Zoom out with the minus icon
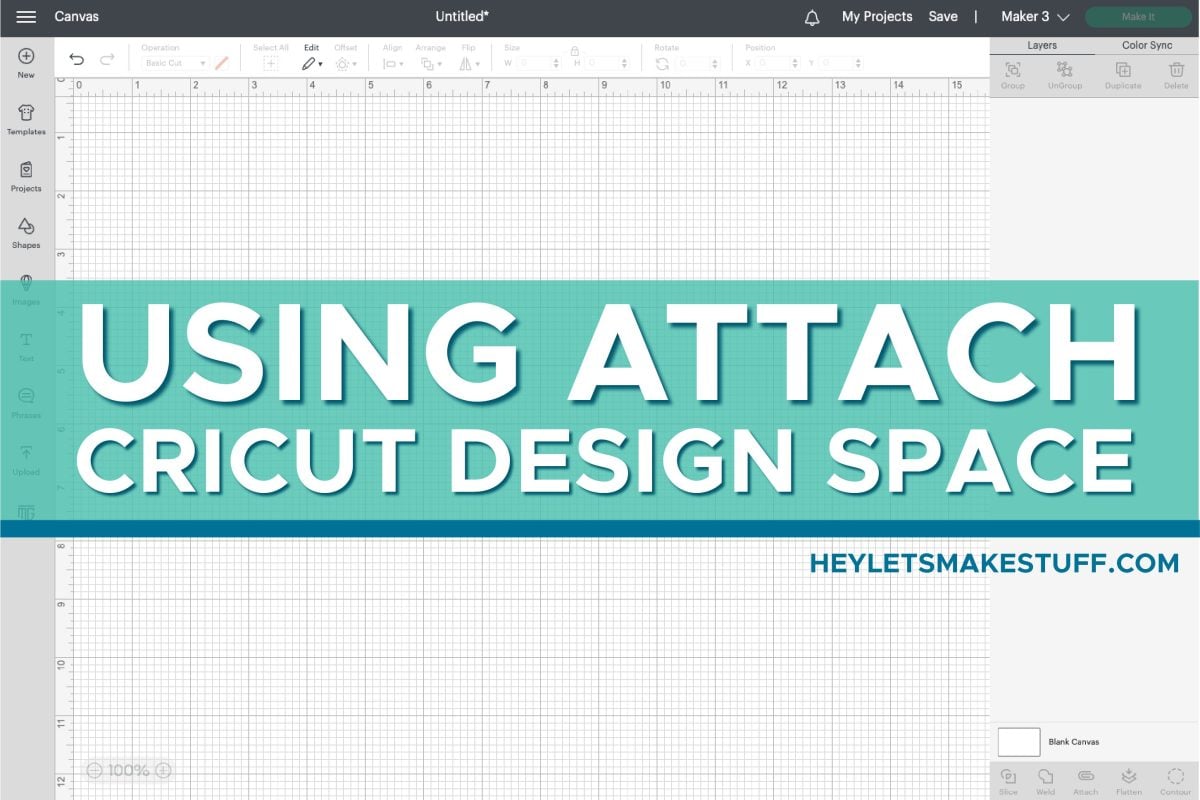The image size is (1200, 800). pos(94,770)
